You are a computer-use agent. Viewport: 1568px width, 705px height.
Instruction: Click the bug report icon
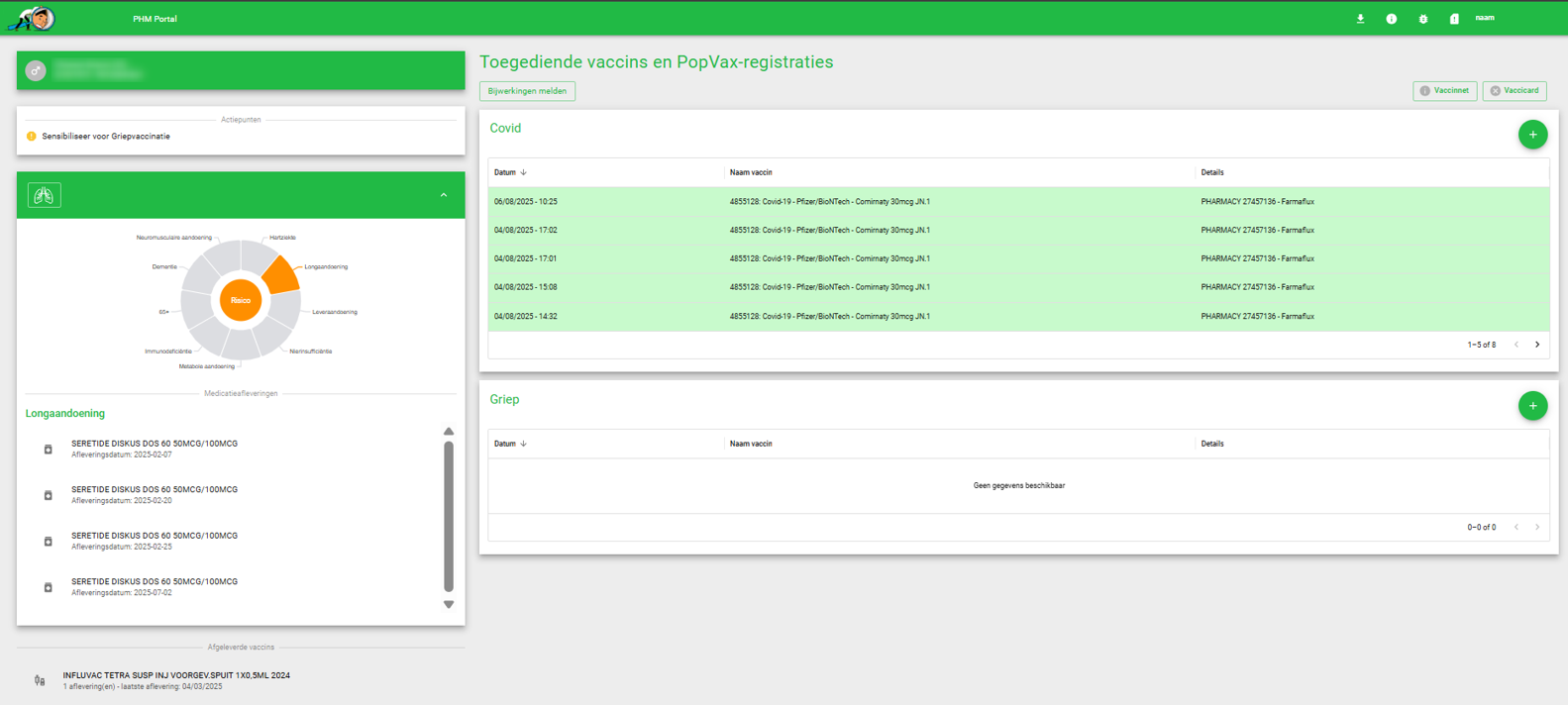click(1423, 19)
